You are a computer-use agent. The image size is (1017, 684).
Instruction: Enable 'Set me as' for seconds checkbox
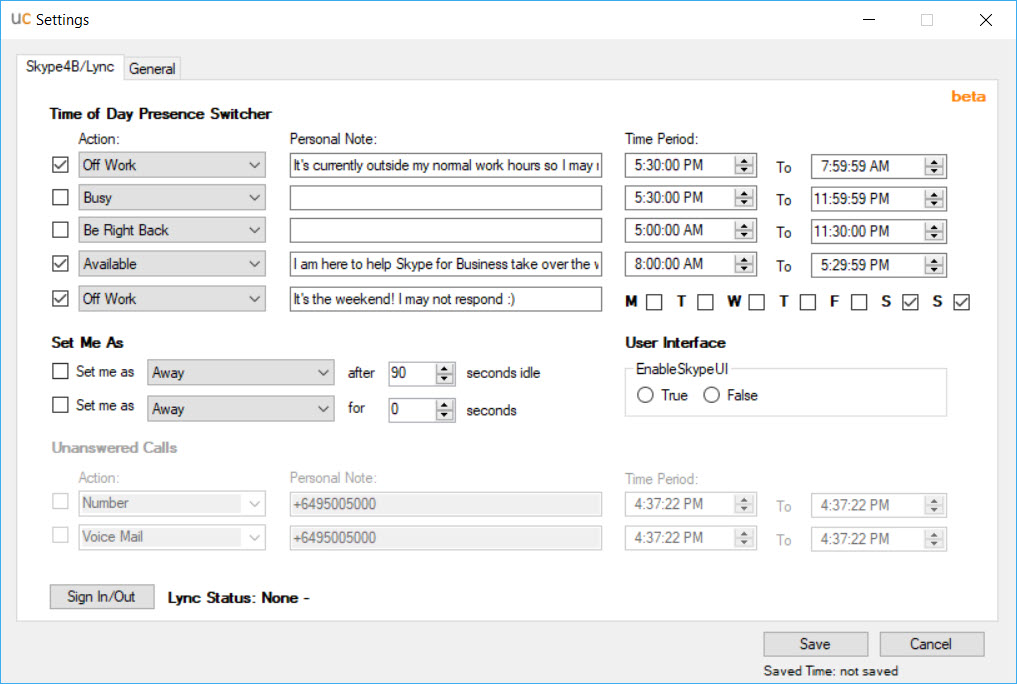point(60,405)
